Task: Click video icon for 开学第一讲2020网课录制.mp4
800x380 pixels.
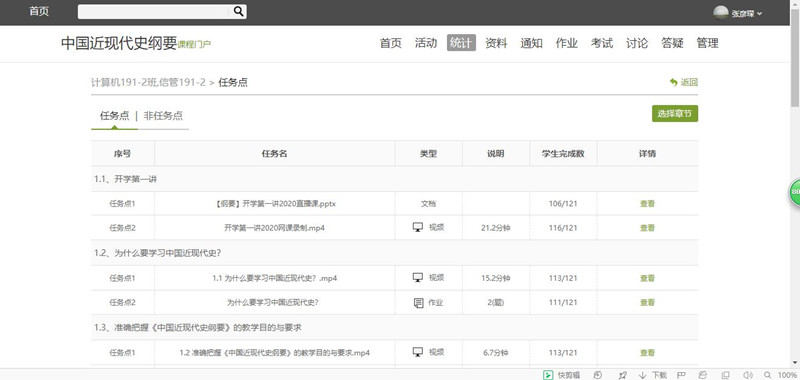Action: tap(418, 227)
